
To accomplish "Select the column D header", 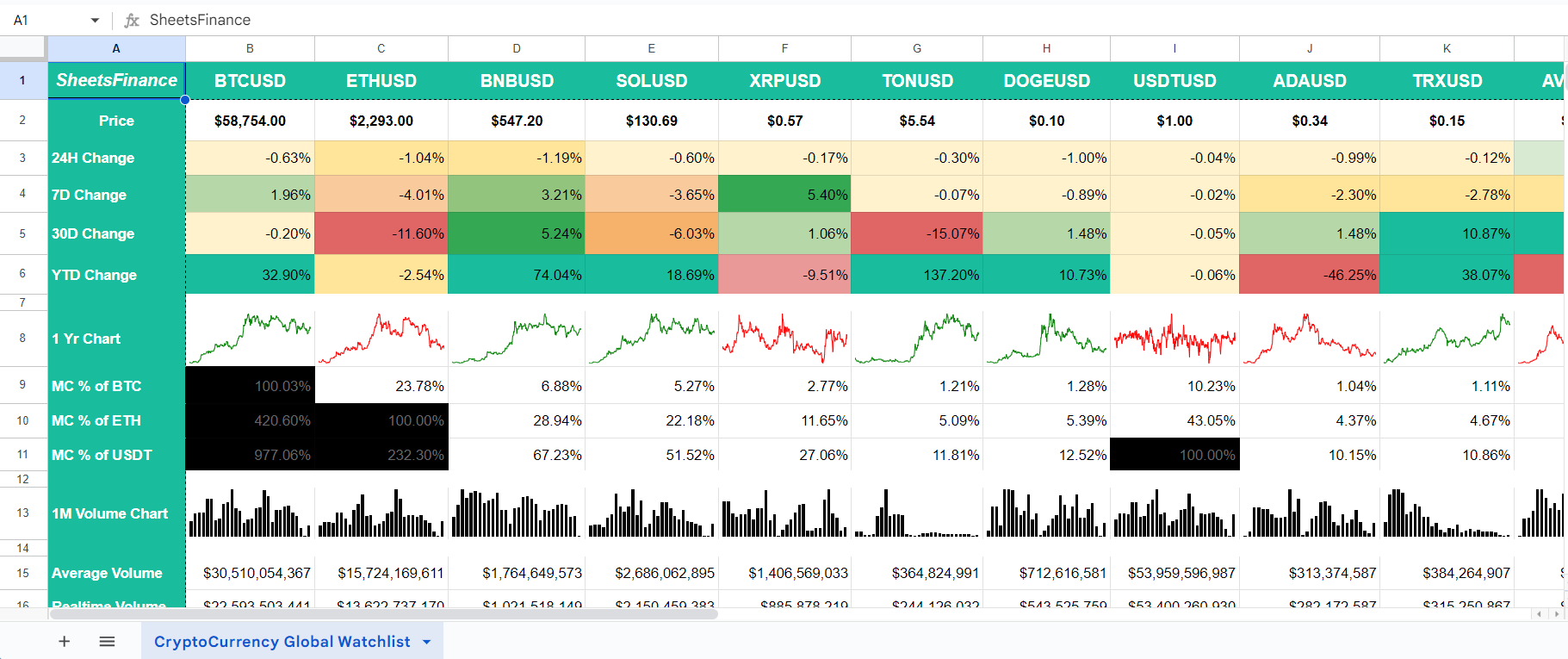I will (517, 48).
